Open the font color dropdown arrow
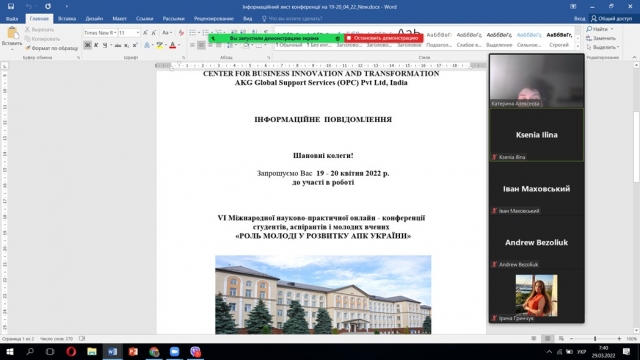 pyautogui.click(x=179, y=45)
